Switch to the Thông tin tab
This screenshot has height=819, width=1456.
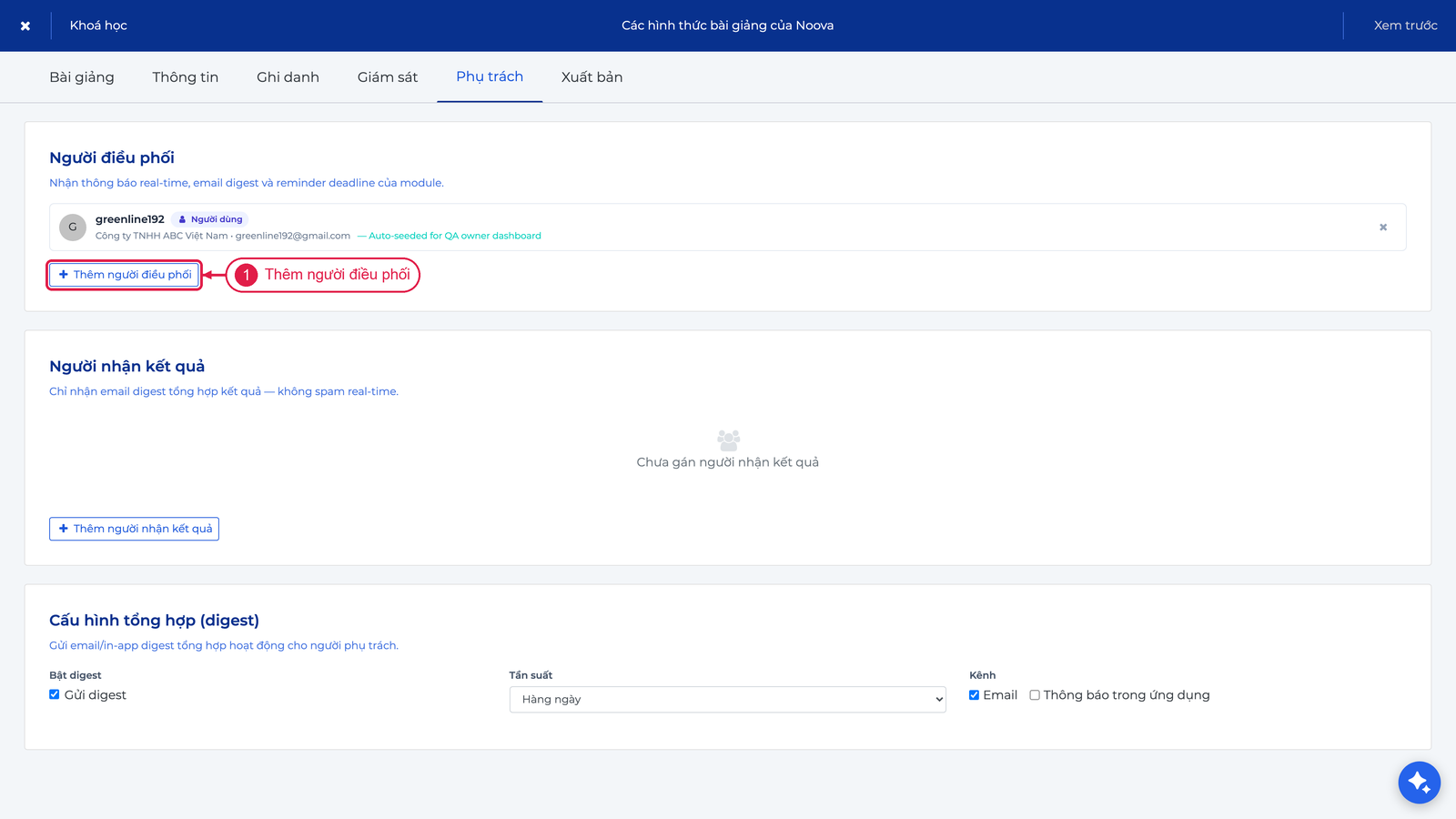pos(186,77)
